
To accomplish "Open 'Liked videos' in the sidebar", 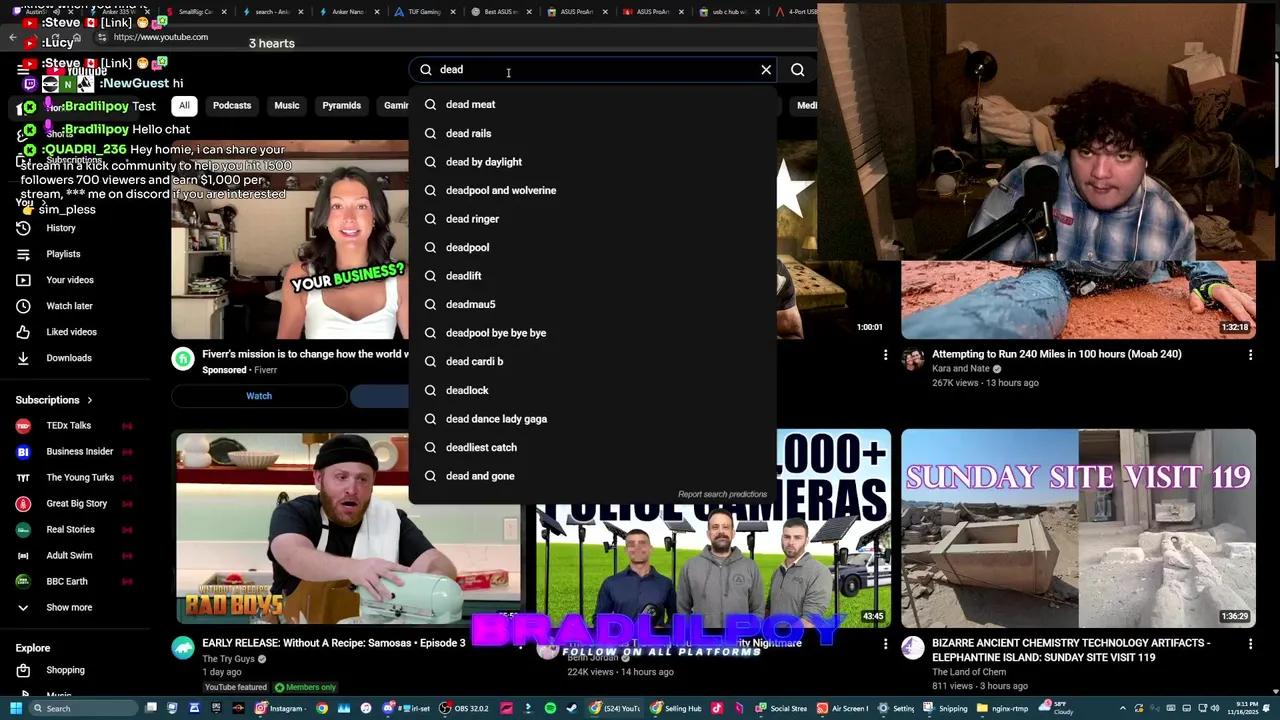I will pyautogui.click(x=71, y=332).
